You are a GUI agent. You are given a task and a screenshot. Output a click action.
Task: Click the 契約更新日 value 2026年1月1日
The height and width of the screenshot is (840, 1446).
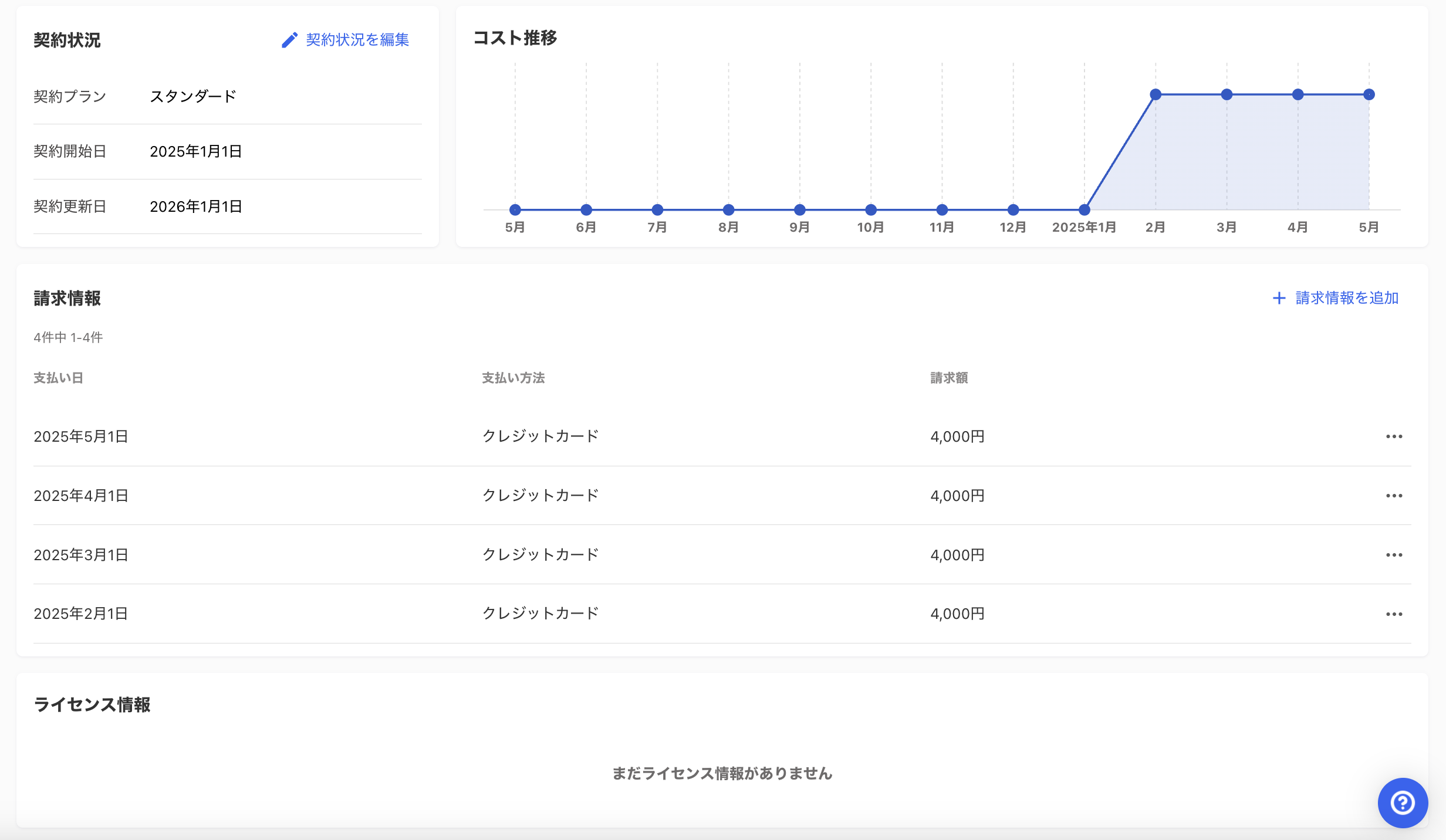click(x=196, y=206)
